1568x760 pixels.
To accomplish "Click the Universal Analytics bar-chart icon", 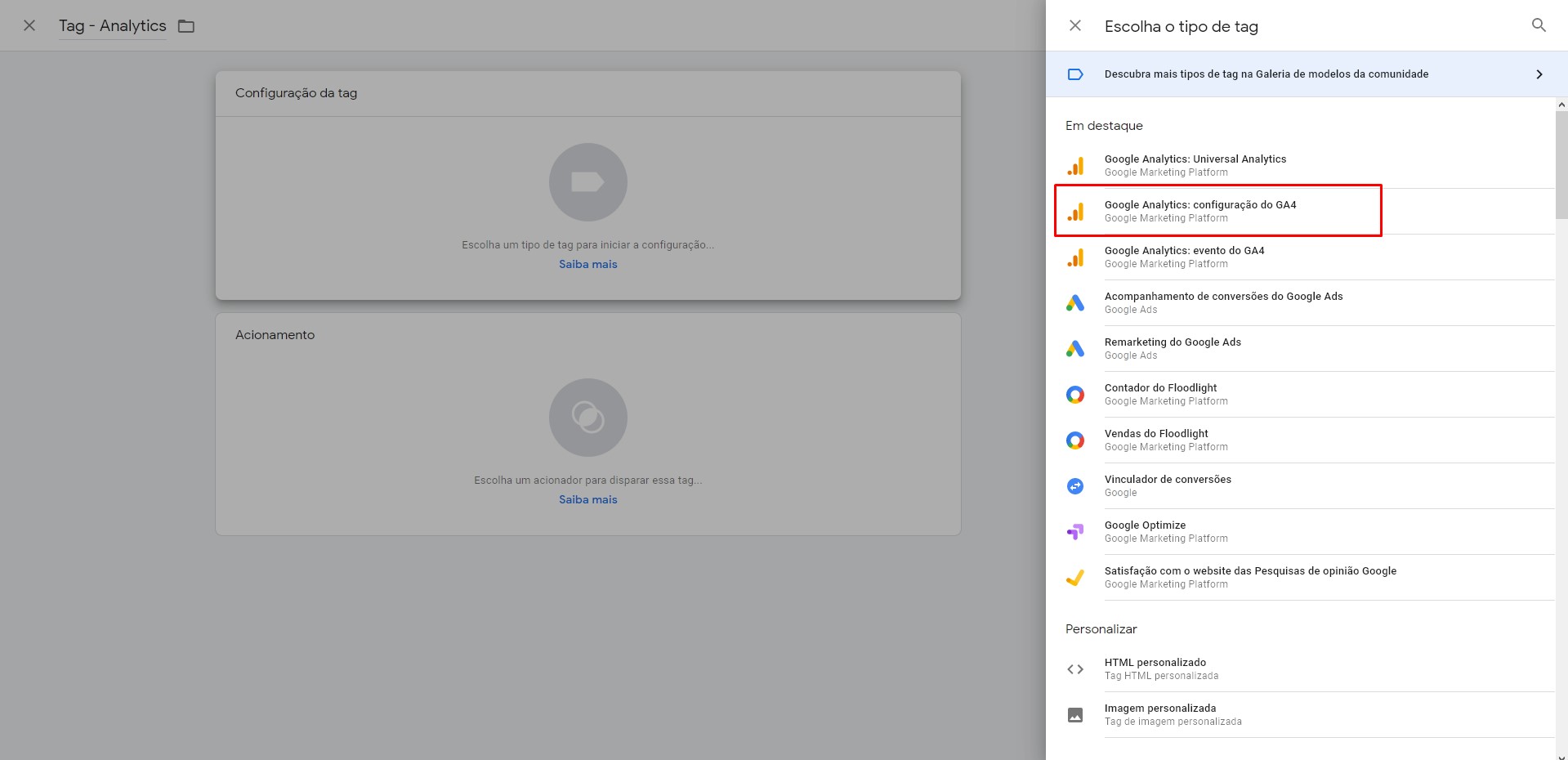I will point(1075,166).
